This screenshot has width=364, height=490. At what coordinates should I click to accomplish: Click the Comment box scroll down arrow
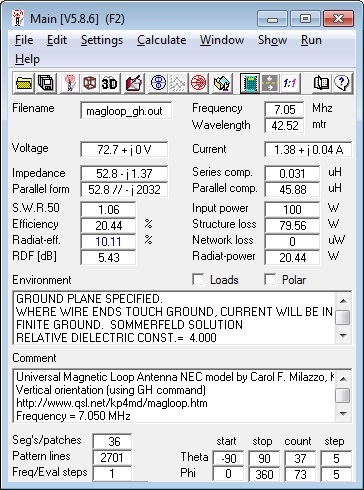343,414
